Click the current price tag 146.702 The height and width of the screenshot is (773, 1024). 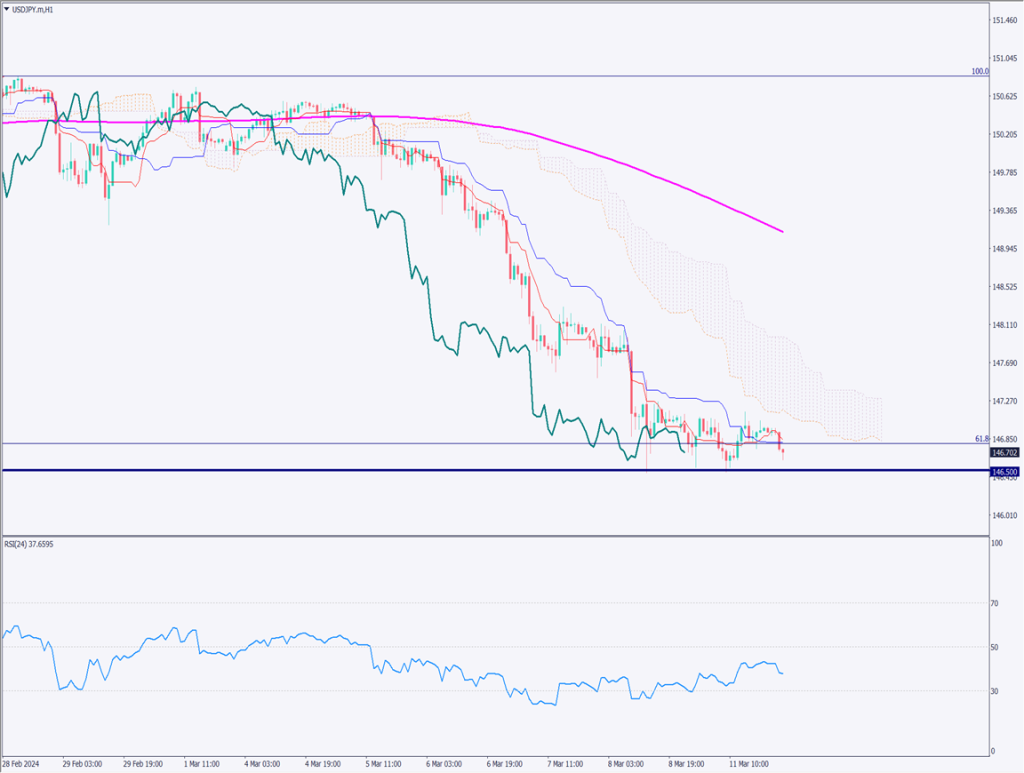coord(1003,452)
